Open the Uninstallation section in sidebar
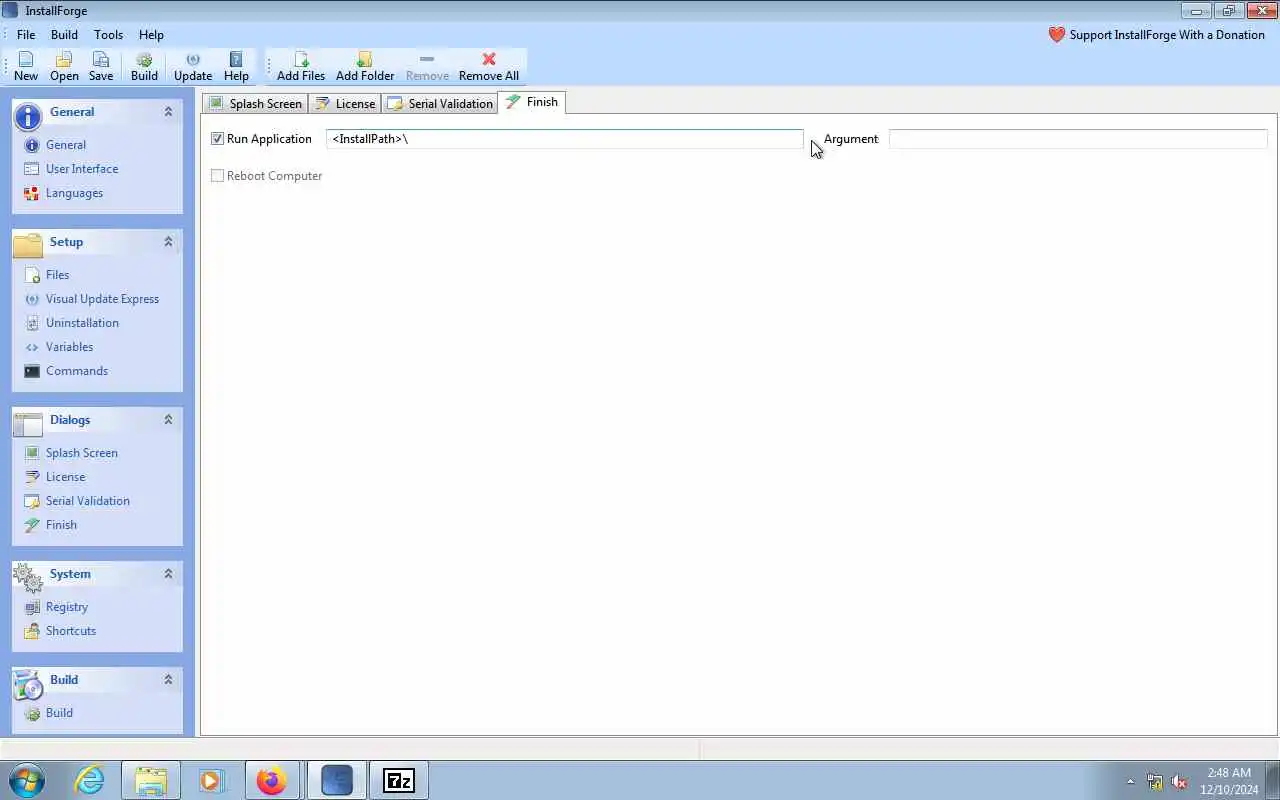The image size is (1280, 800). coord(82,323)
